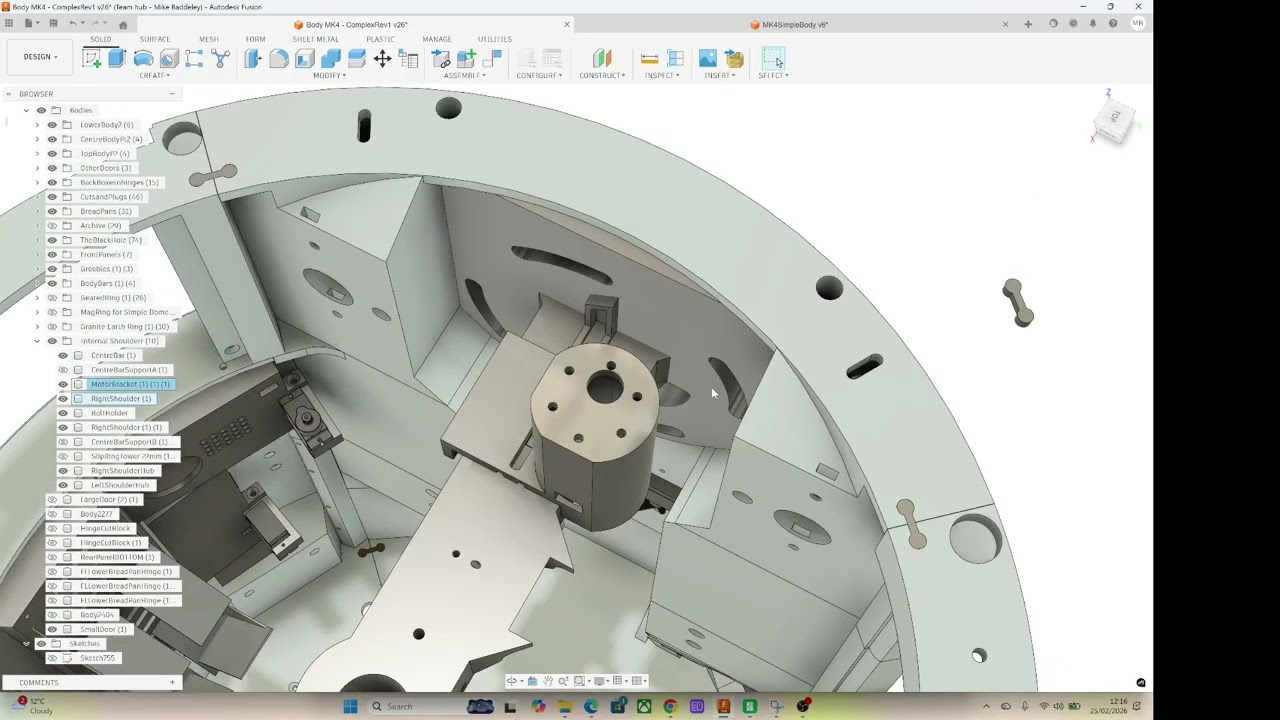Switch to the SHEET METAL tab

point(315,39)
